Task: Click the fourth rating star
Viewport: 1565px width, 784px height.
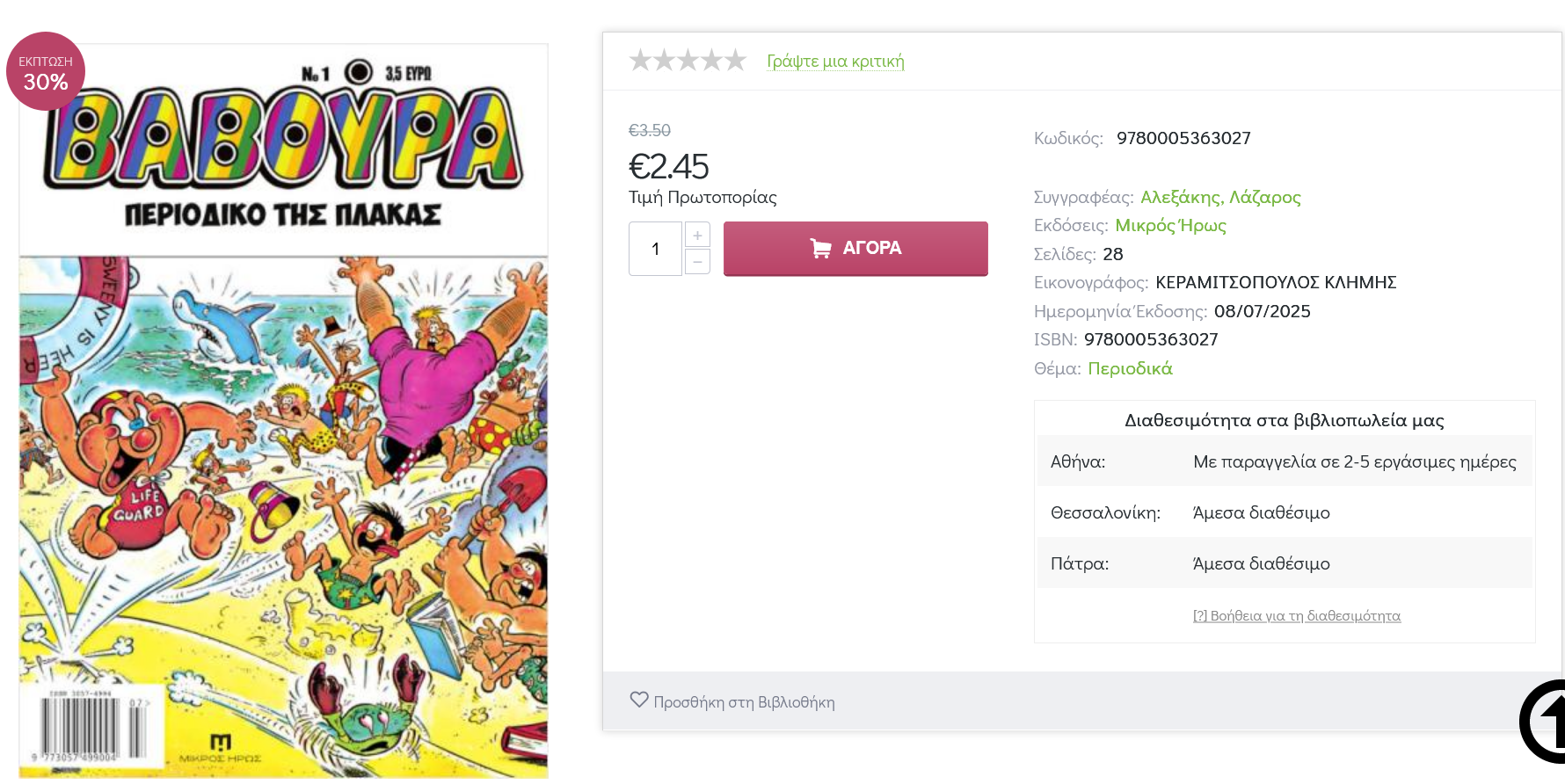Action: pos(712,61)
